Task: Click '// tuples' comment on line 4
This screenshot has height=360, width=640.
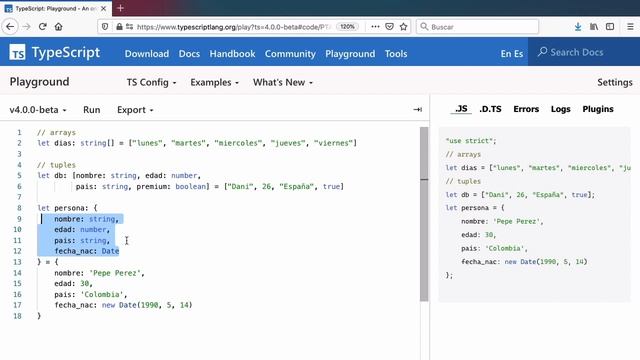Action: (56, 165)
